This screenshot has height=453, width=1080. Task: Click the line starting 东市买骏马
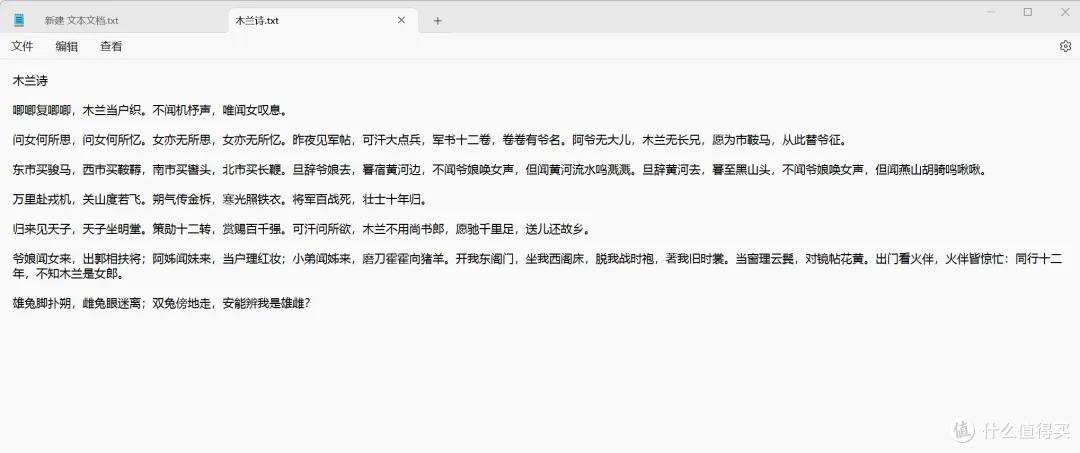point(499,169)
